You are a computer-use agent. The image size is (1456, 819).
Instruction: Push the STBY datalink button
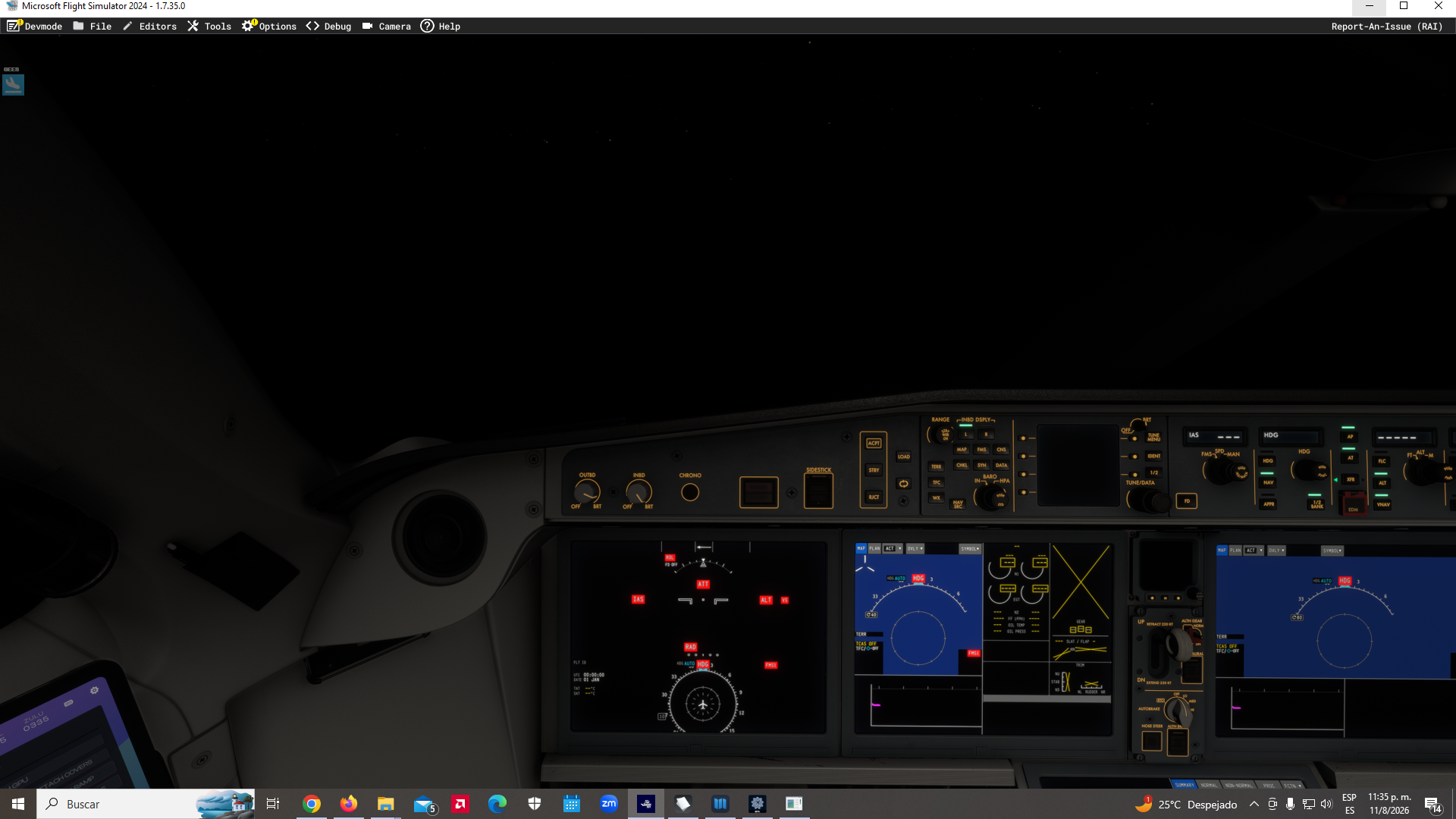coord(874,470)
